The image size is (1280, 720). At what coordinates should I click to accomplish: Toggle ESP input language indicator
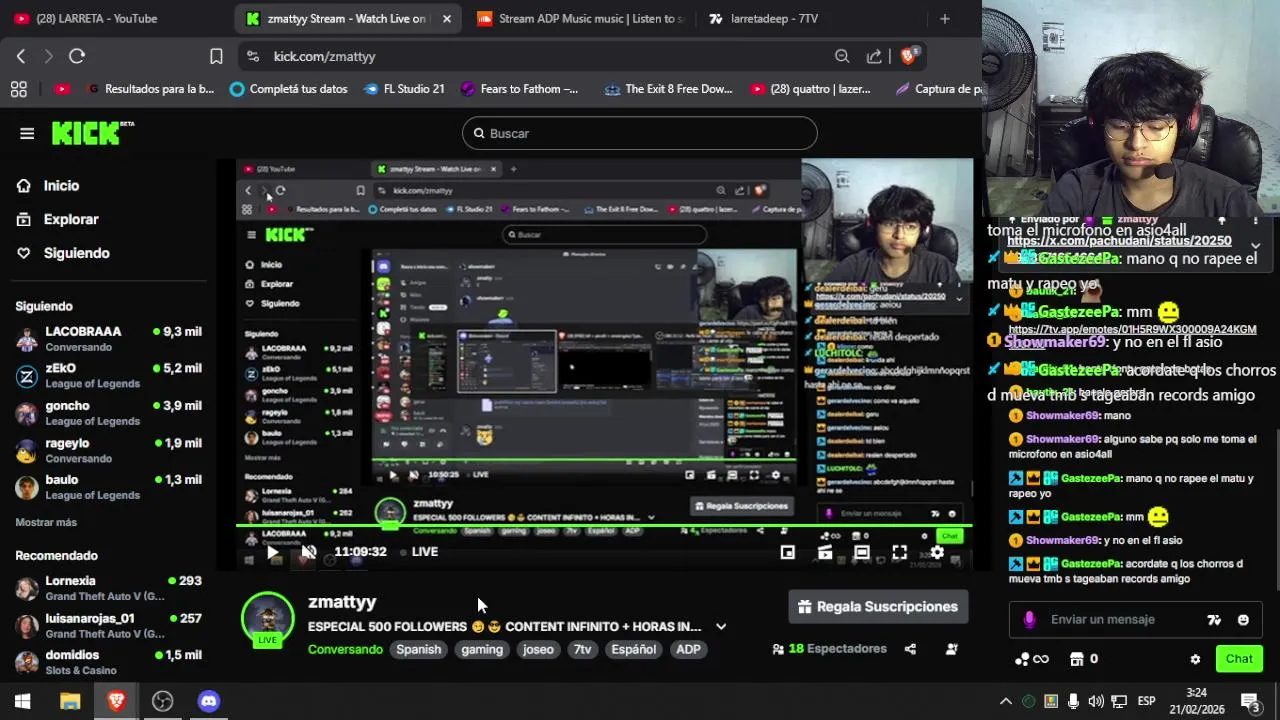[x=1146, y=701]
